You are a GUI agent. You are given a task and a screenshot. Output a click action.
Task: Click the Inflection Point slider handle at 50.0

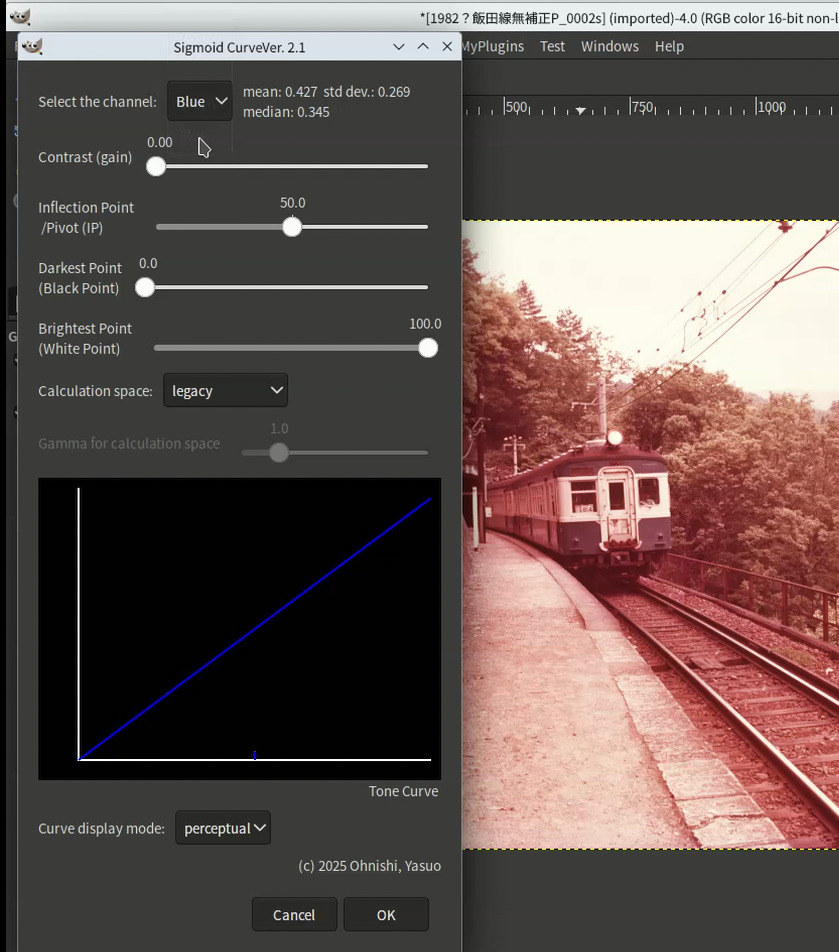(292, 227)
